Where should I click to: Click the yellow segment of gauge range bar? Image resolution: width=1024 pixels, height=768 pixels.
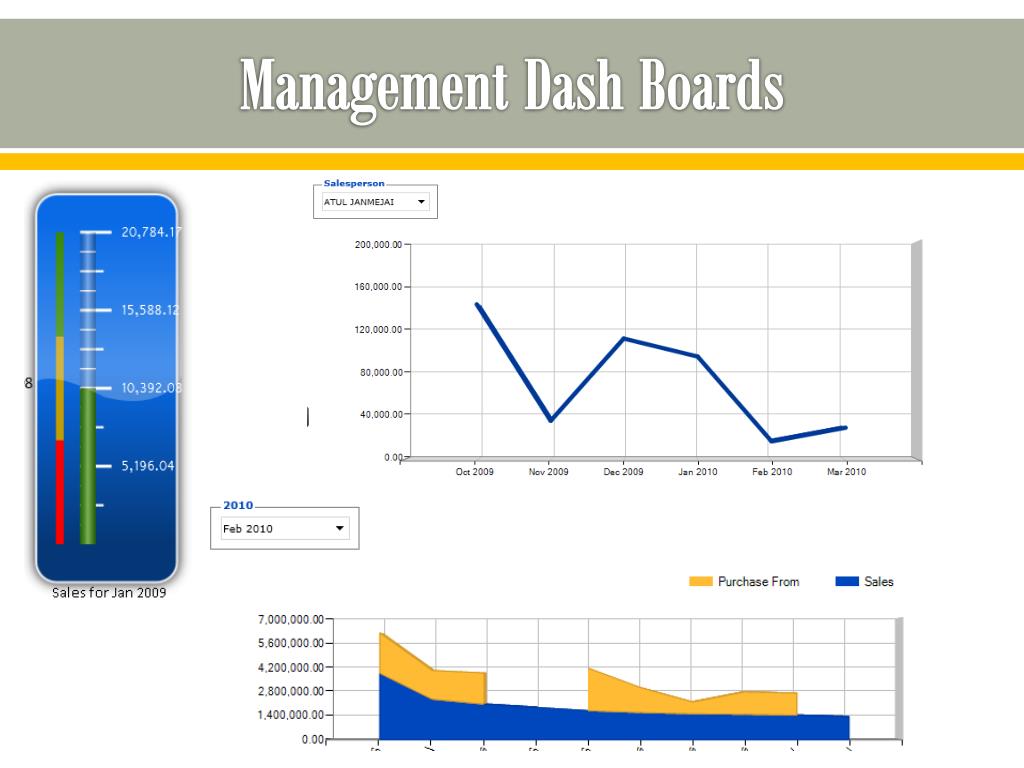[x=59, y=388]
